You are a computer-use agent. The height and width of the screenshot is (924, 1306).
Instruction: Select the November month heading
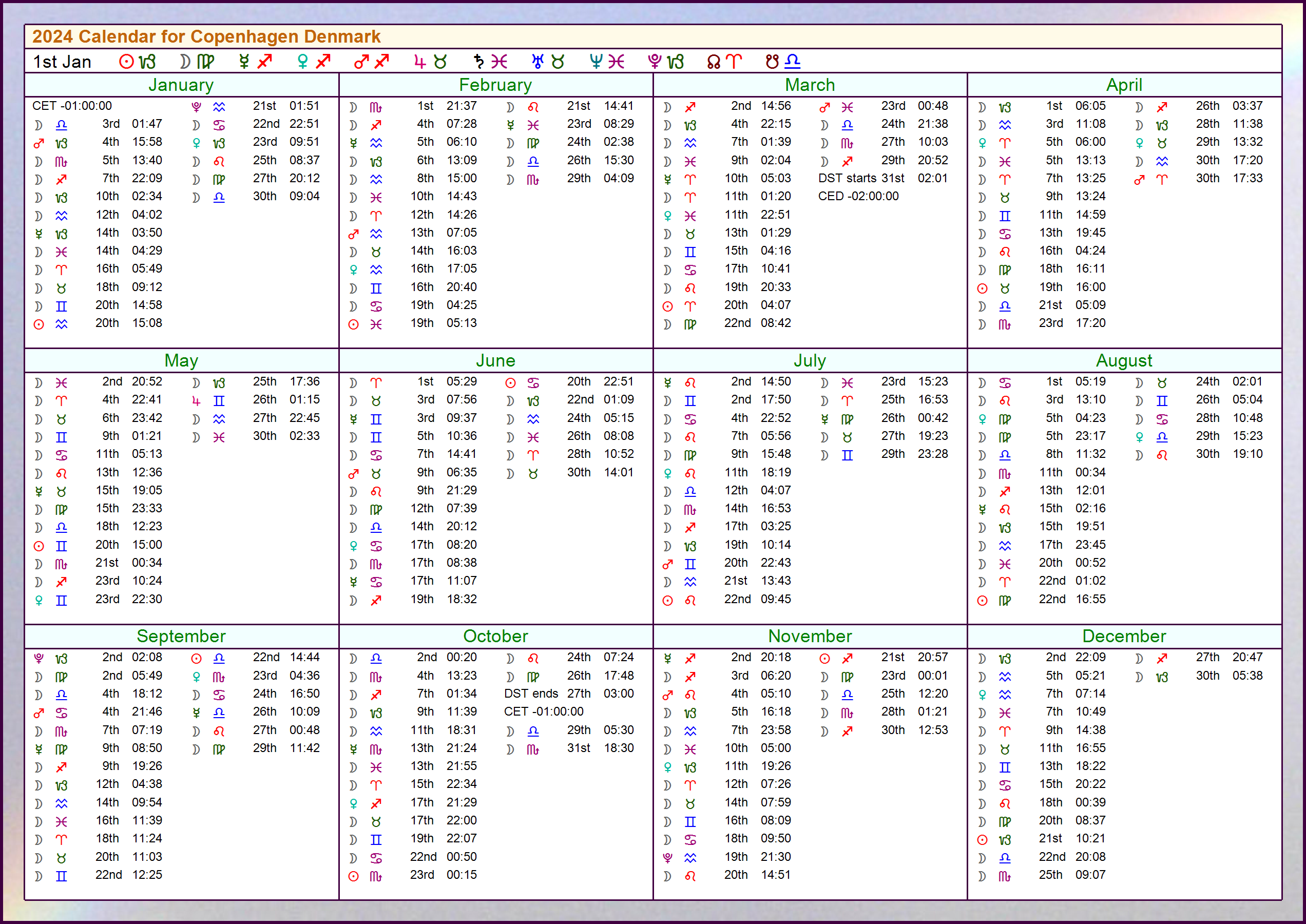[x=810, y=636]
